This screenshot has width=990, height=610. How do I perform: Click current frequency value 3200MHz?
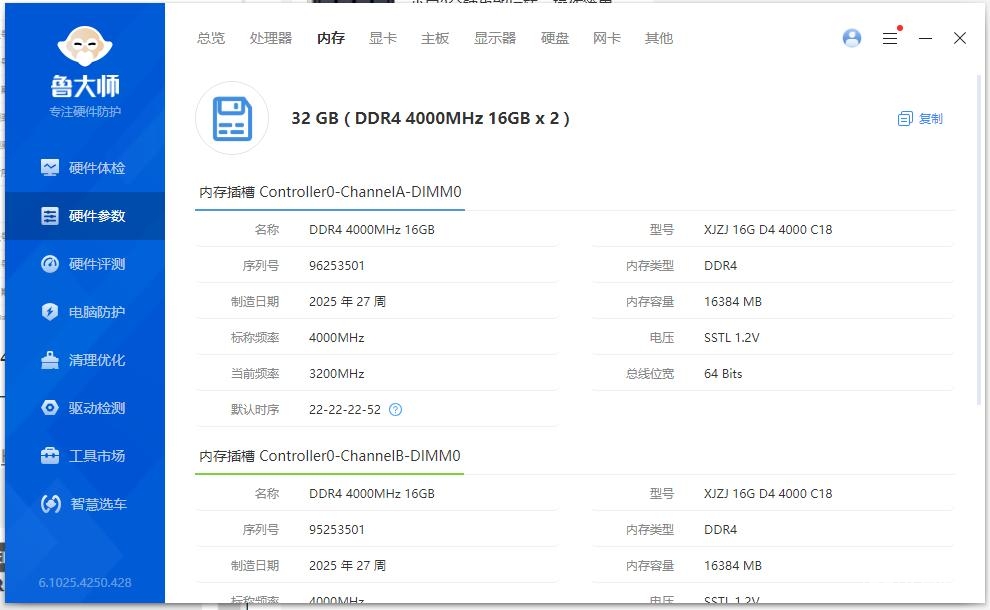pos(337,374)
